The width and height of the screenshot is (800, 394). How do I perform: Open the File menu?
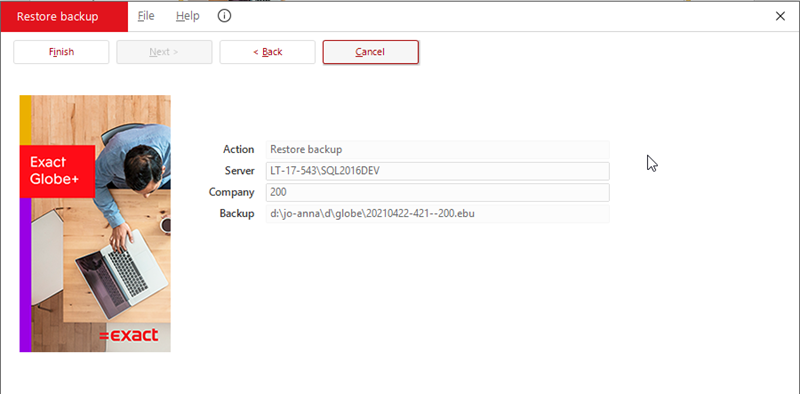(146, 16)
